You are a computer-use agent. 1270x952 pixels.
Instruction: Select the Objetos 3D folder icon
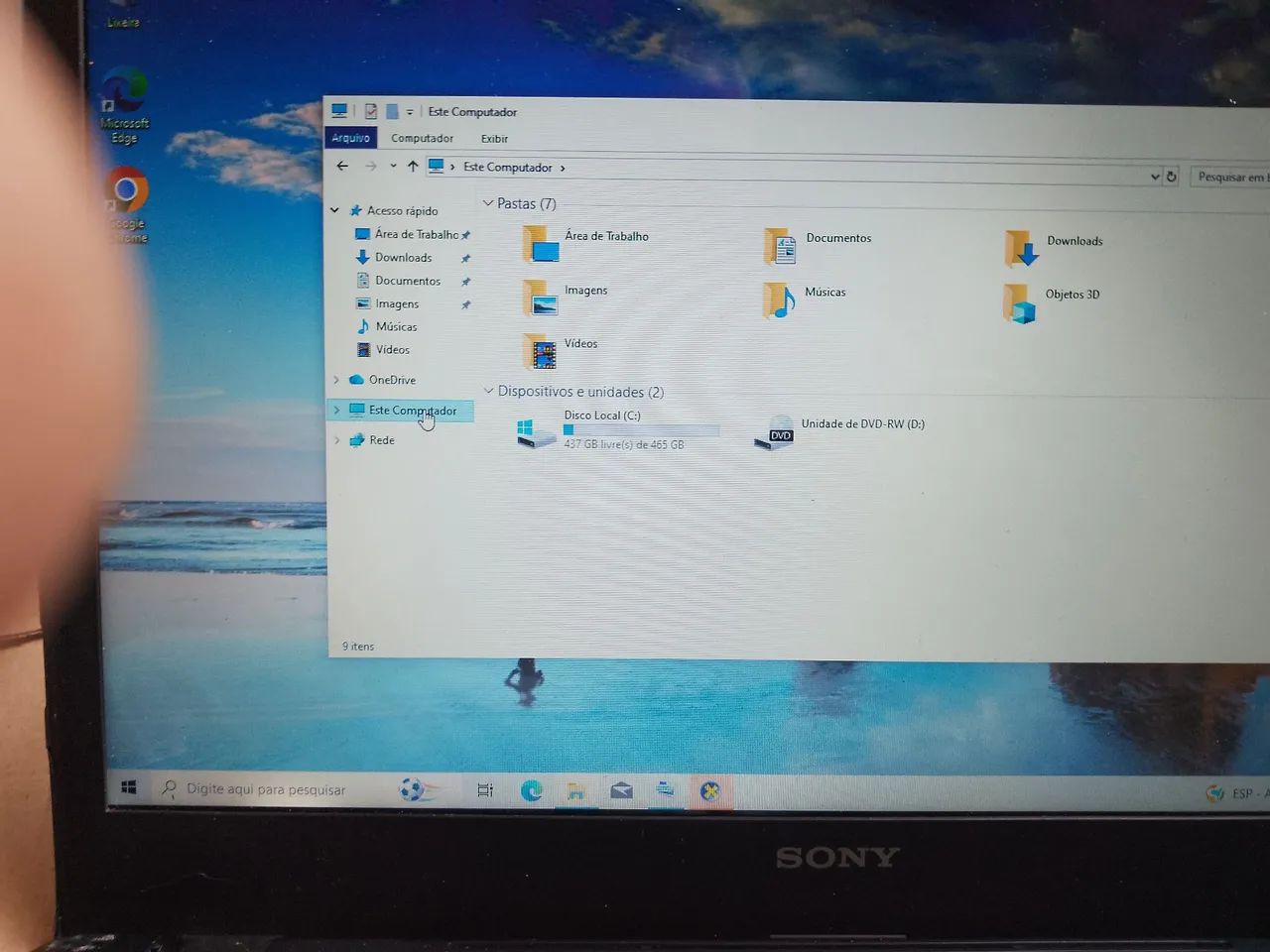click(x=1019, y=303)
